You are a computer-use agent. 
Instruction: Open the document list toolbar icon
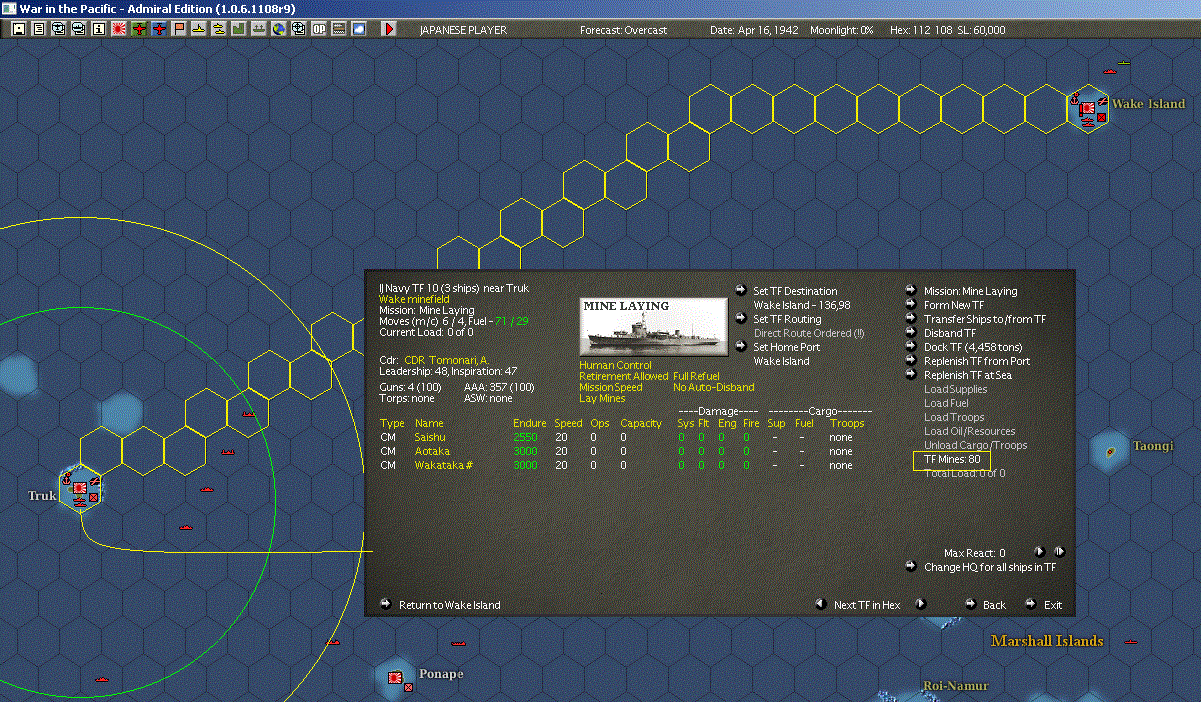[38, 29]
